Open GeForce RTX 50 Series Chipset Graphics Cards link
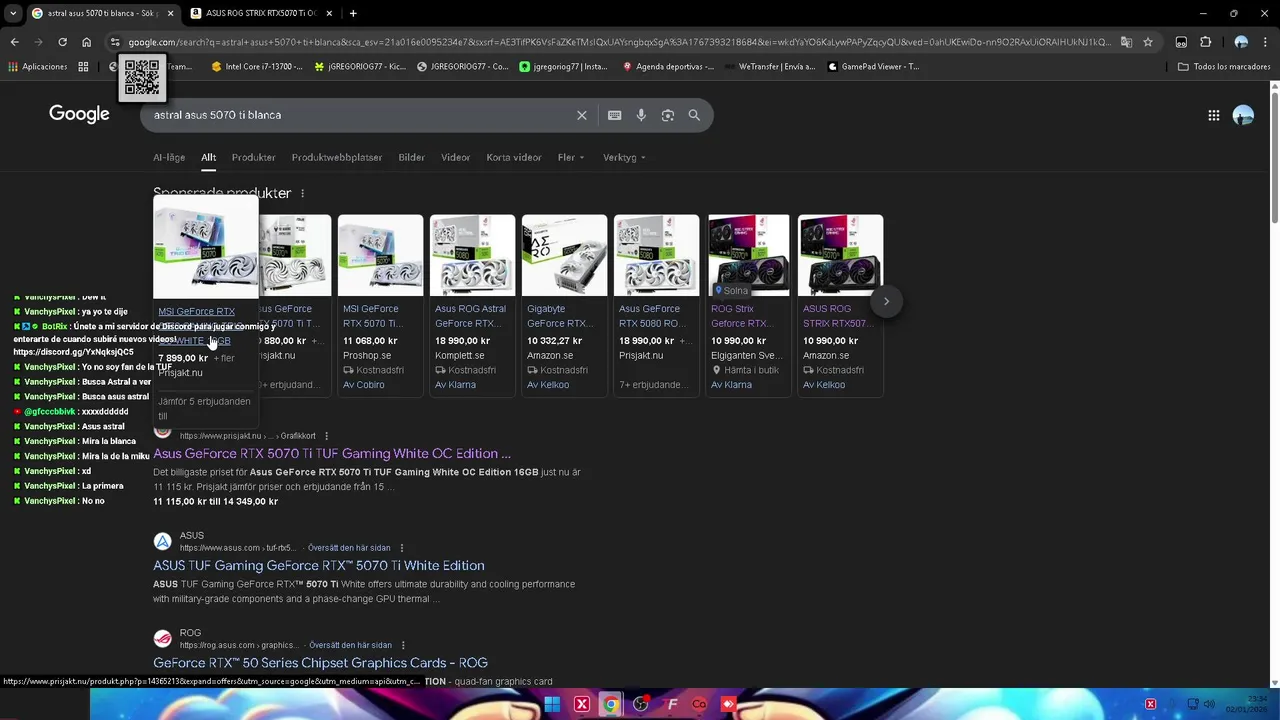This screenshot has width=1280, height=720. 320,662
